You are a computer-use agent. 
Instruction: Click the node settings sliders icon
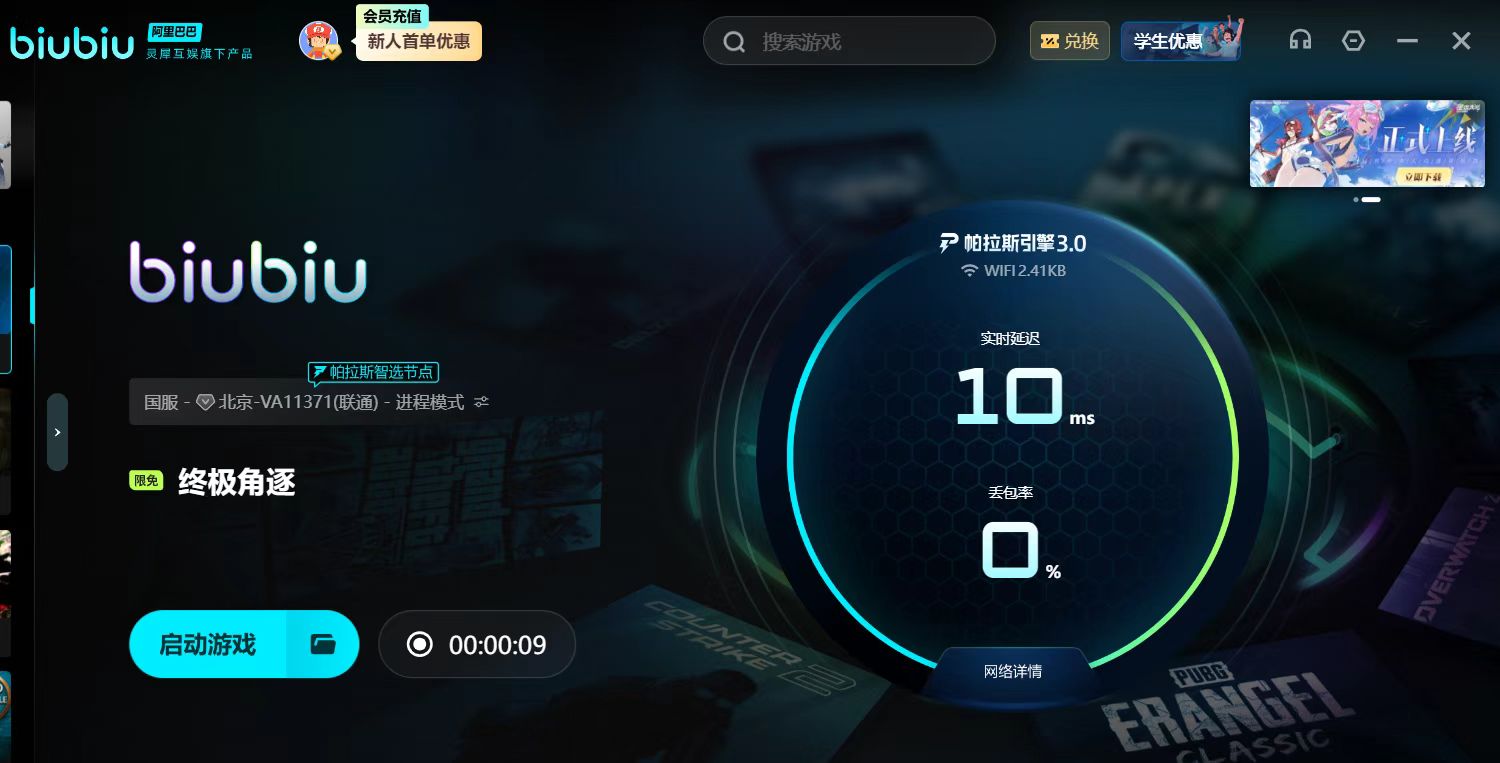point(482,402)
